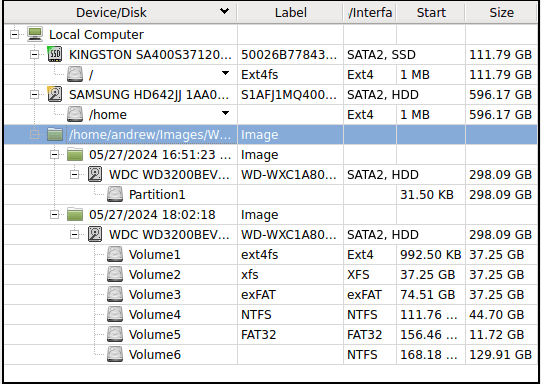541x384 pixels.
Task: Click the green folder icon for 05/27/2024 18:02:18
Action: (75, 214)
